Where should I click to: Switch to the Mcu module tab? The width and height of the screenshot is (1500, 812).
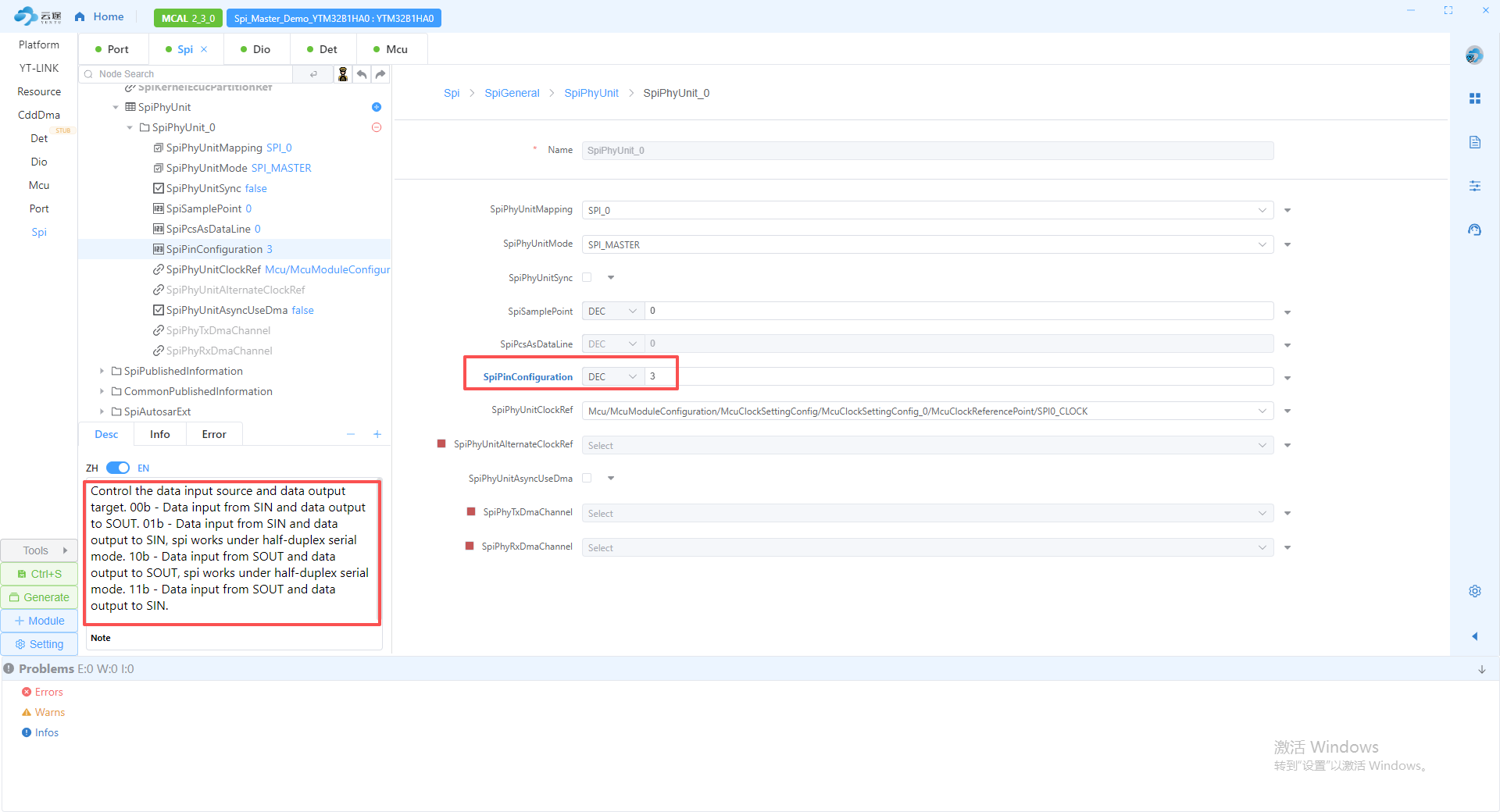tap(391, 49)
